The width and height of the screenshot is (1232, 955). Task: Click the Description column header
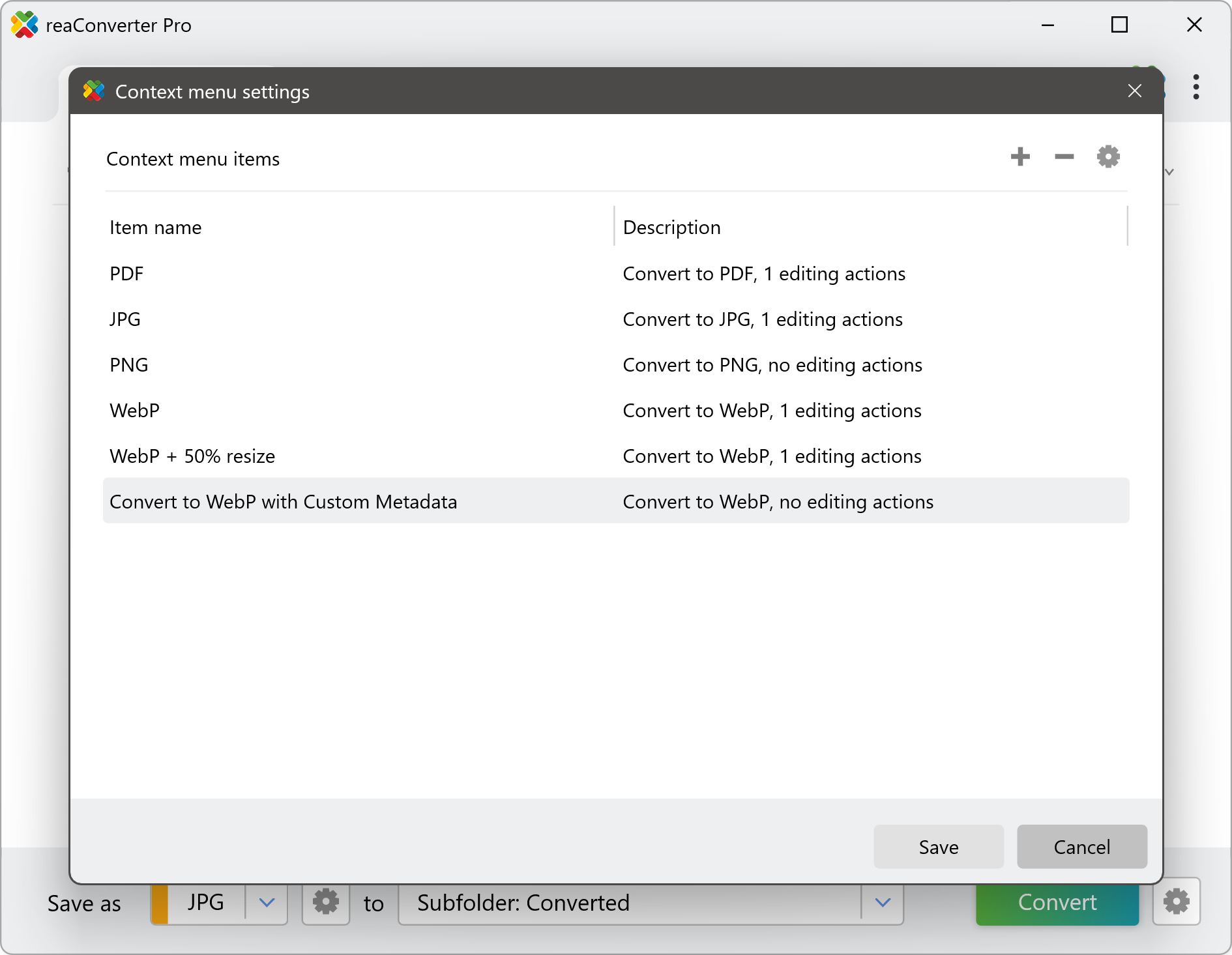tap(671, 228)
